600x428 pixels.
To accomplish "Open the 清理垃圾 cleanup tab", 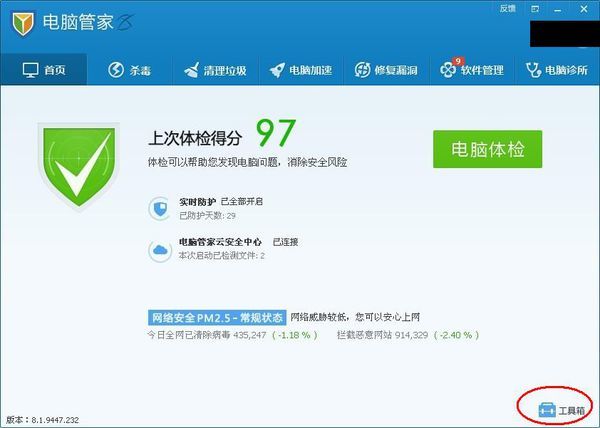I will coord(214,70).
